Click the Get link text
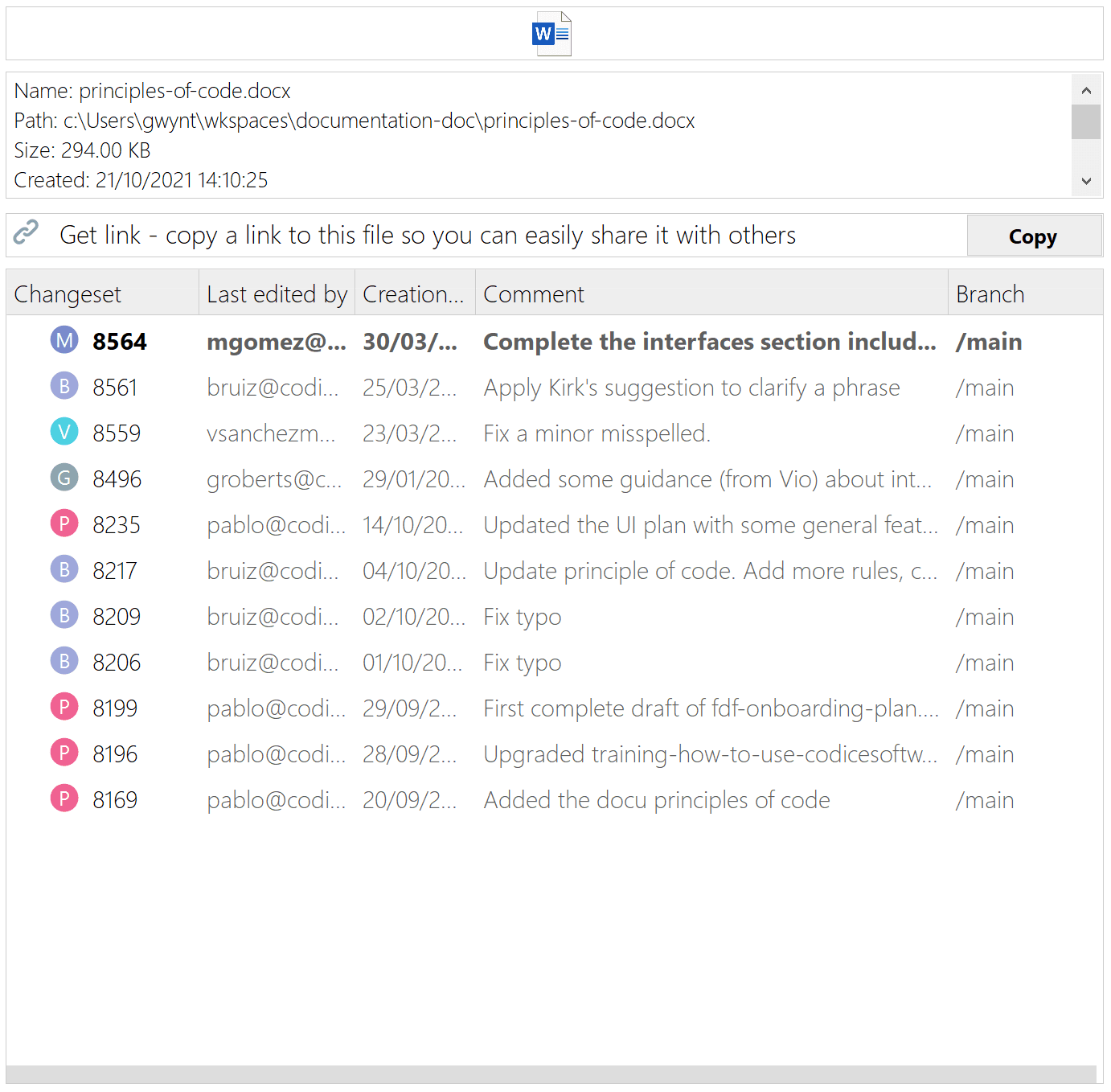 (x=428, y=234)
